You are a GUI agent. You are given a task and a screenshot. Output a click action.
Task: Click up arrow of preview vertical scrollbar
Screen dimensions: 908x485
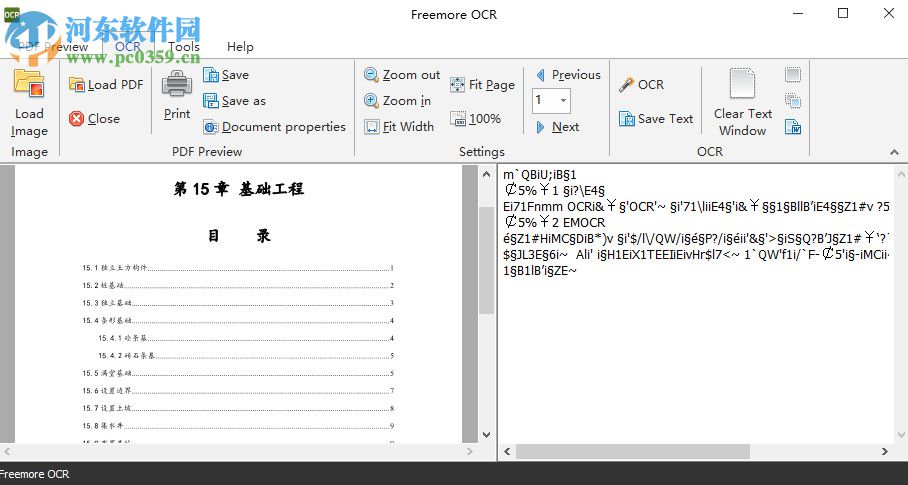(x=486, y=174)
